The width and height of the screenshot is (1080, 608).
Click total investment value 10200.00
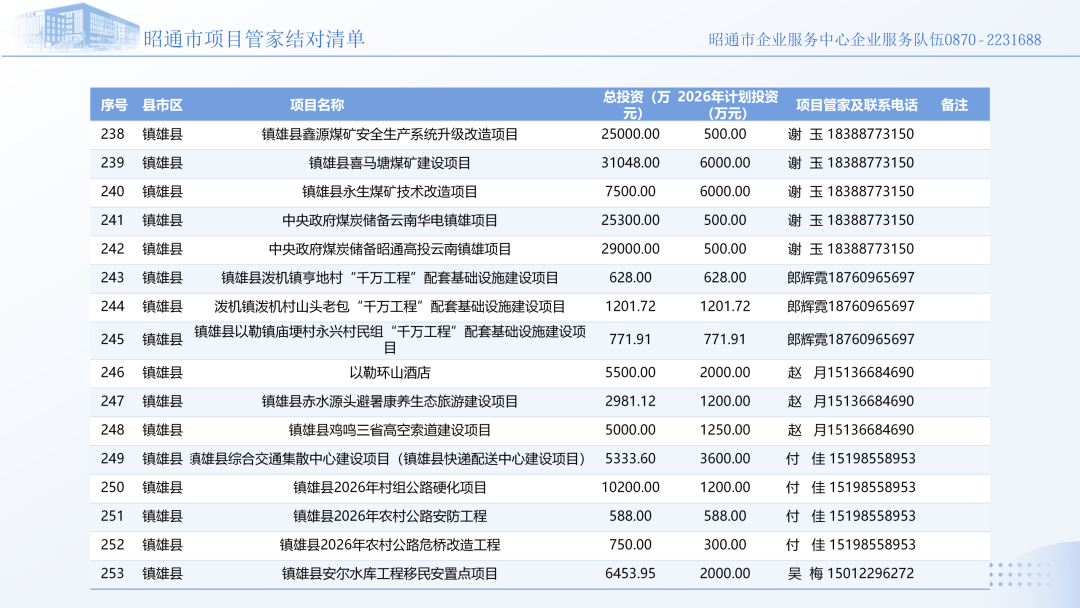630,488
